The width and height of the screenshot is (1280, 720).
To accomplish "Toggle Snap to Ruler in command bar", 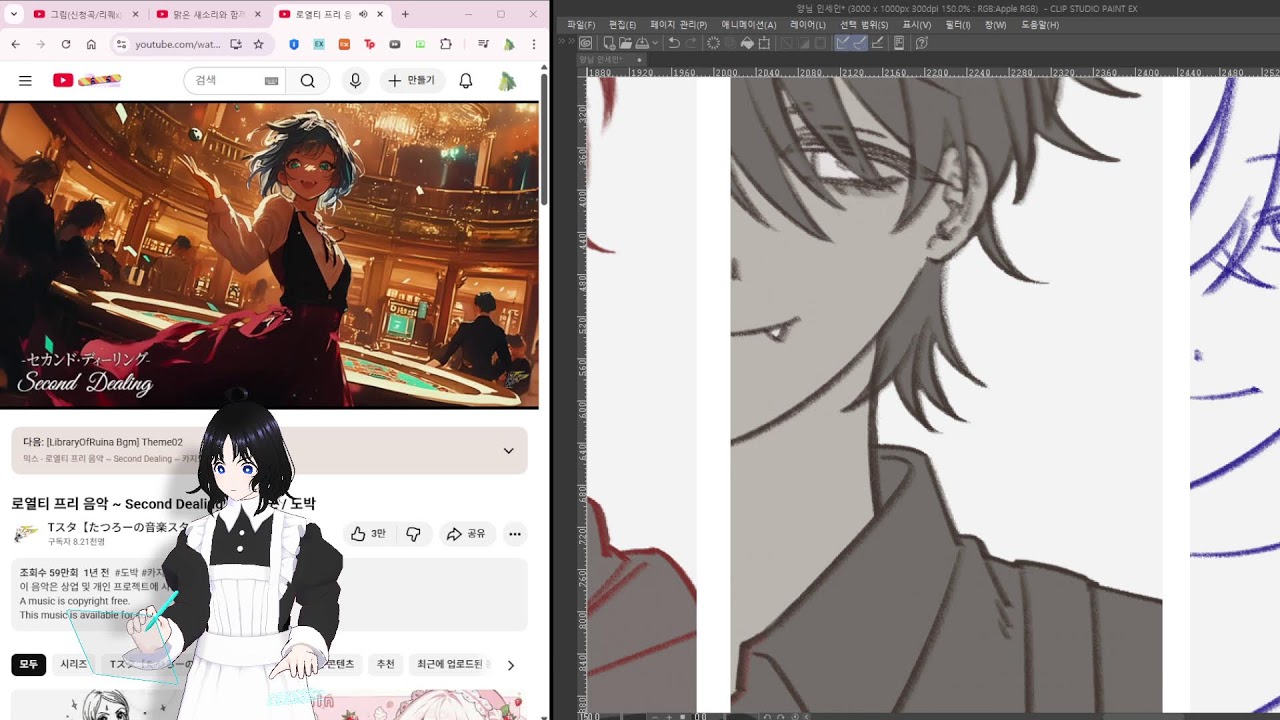I will 843,43.
